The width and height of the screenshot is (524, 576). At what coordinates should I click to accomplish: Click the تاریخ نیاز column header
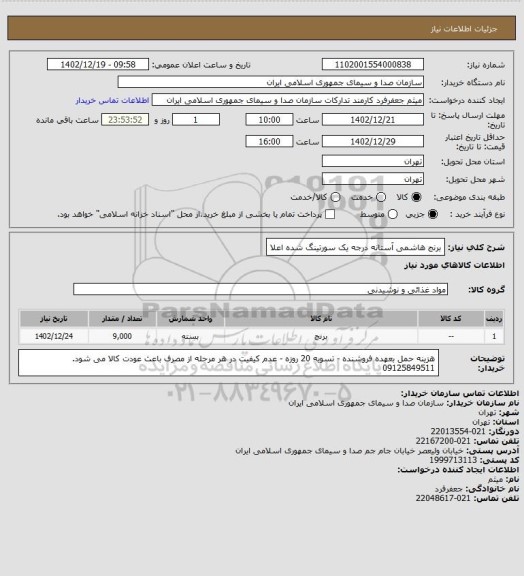pyautogui.click(x=54, y=318)
